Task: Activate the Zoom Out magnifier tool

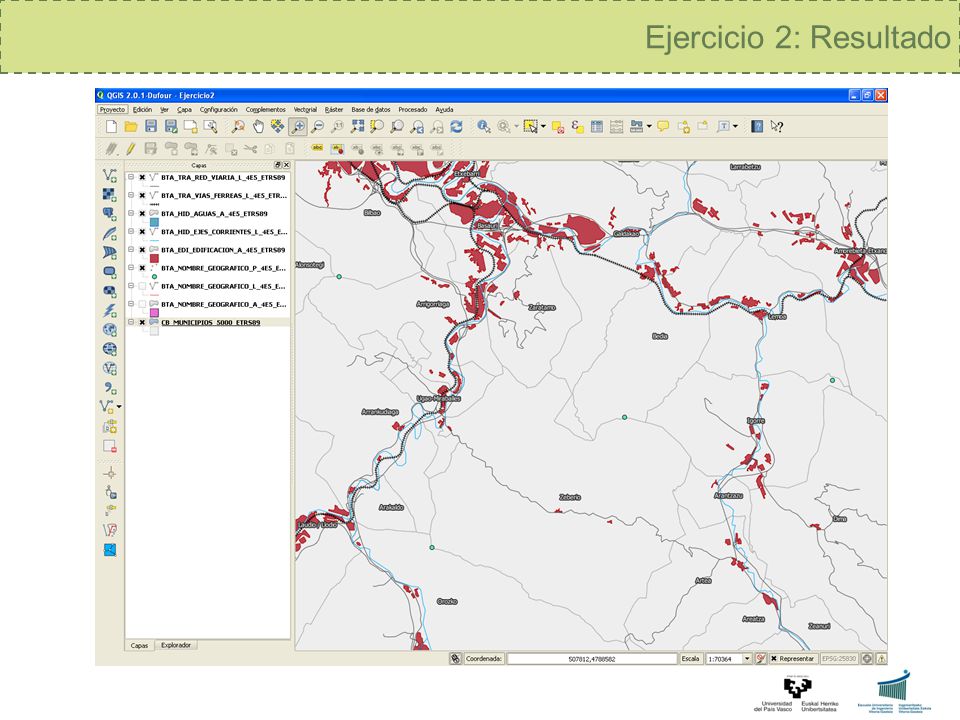Action: 318,127
